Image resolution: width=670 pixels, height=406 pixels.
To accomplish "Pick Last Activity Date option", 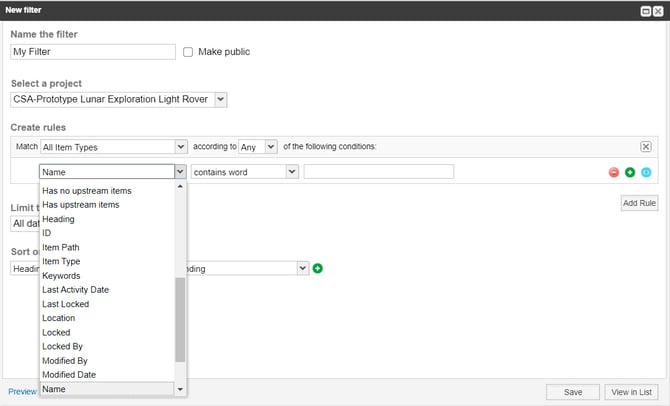I will (75, 290).
